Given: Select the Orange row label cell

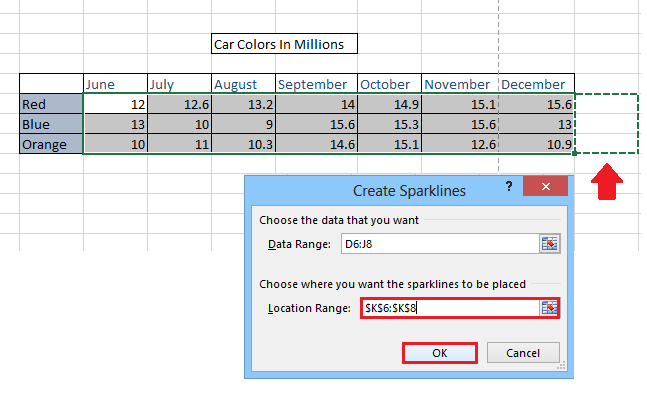Looking at the screenshot, I should [51, 144].
